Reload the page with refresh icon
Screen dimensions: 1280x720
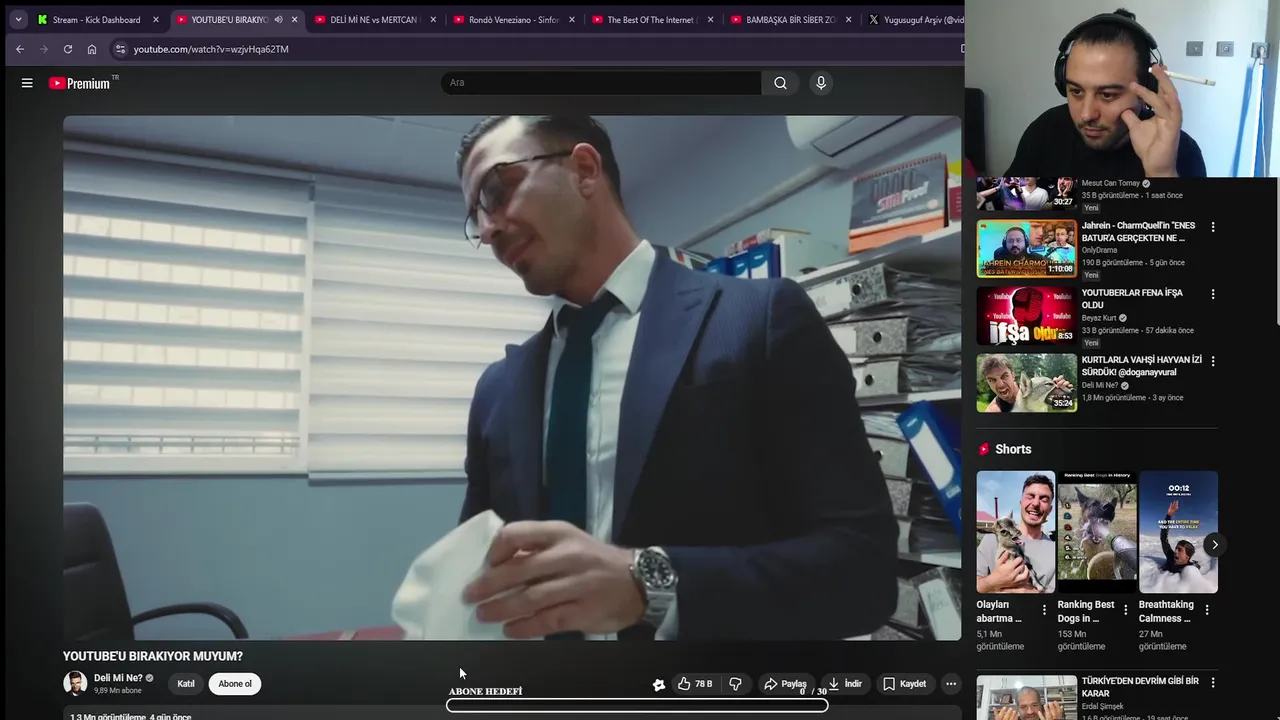[x=67, y=49]
